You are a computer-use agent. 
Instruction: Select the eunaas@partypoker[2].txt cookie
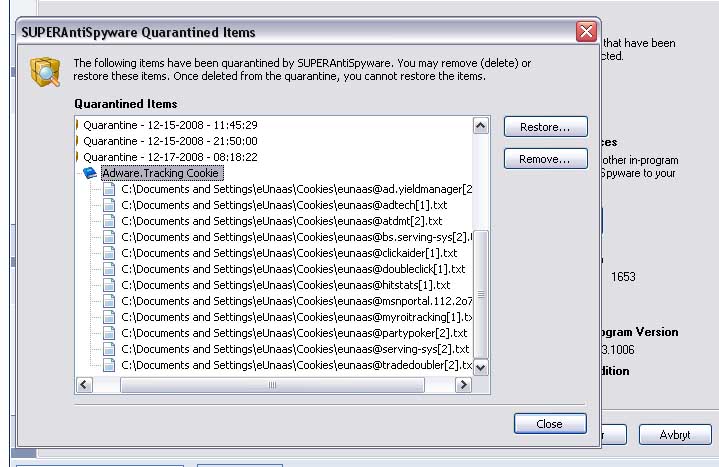pos(294,333)
